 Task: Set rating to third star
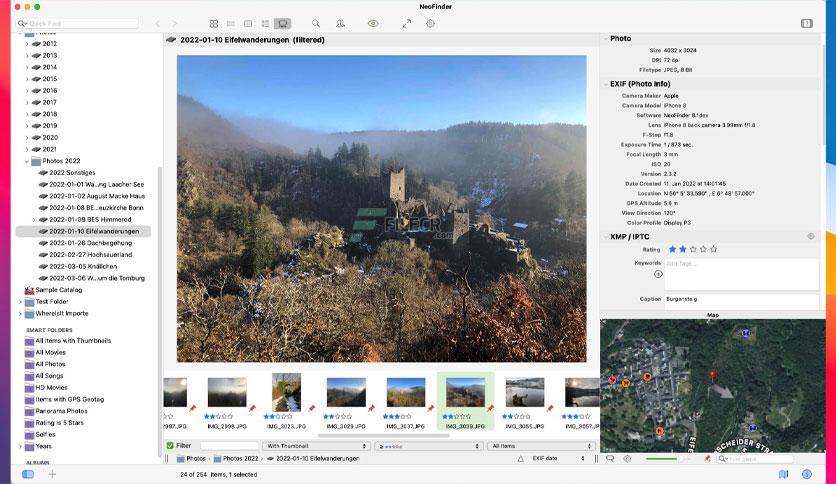click(x=693, y=249)
